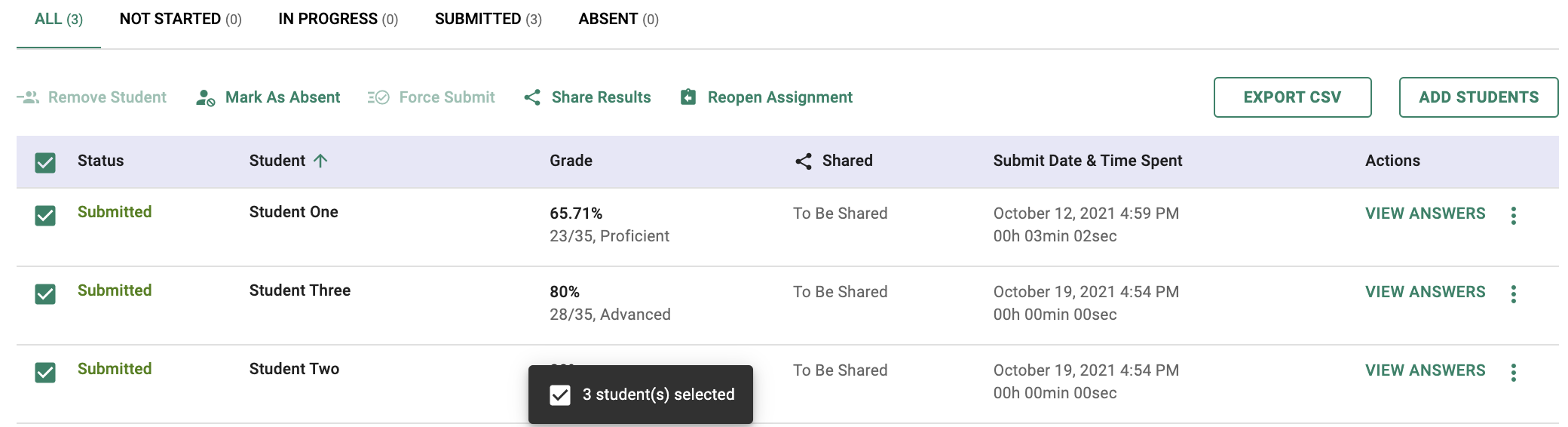The width and height of the screenshot is (1568, 427).
Task: Open three-dot menu for Student Three
Action: click(1513, 294)
